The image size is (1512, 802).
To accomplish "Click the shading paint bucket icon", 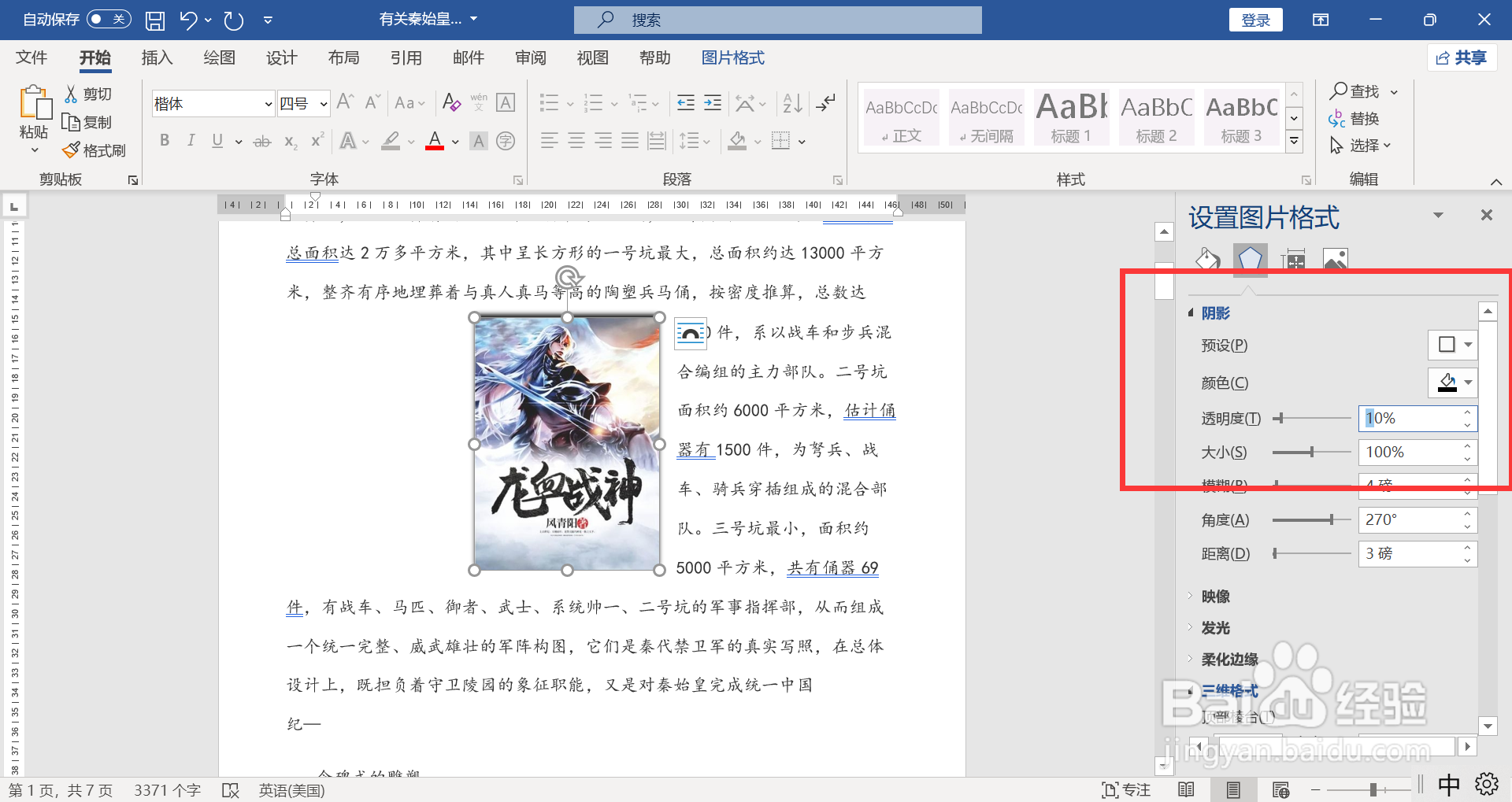I will (x=737, y=141).
